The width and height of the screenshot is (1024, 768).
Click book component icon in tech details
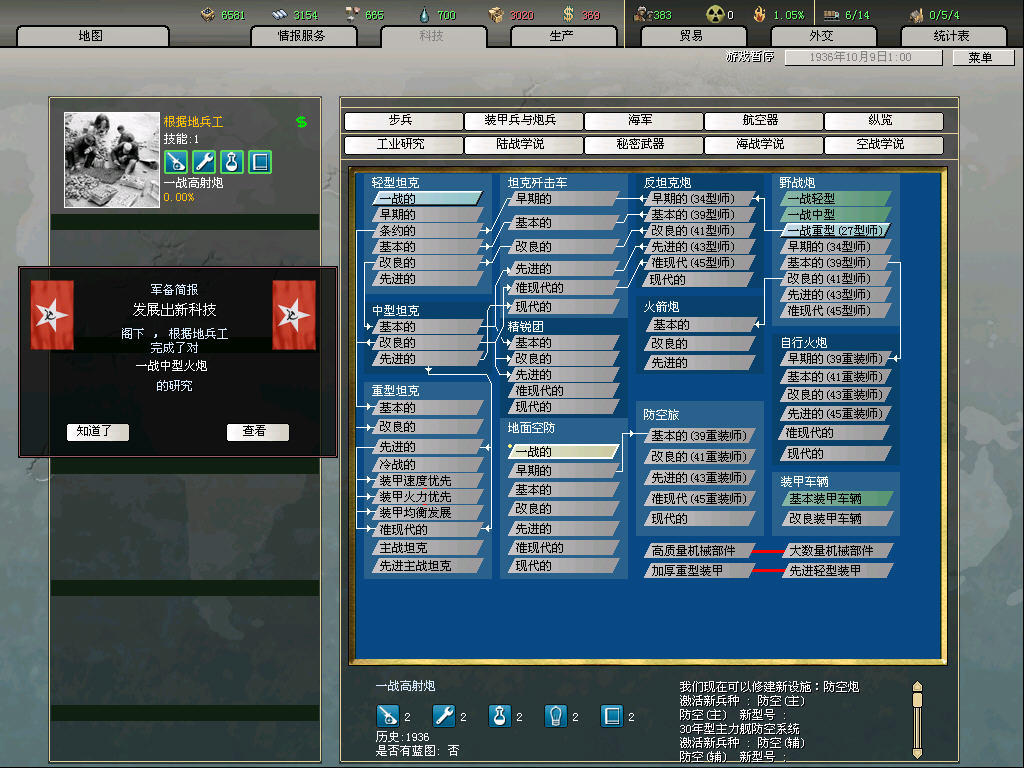click(612, 716)
